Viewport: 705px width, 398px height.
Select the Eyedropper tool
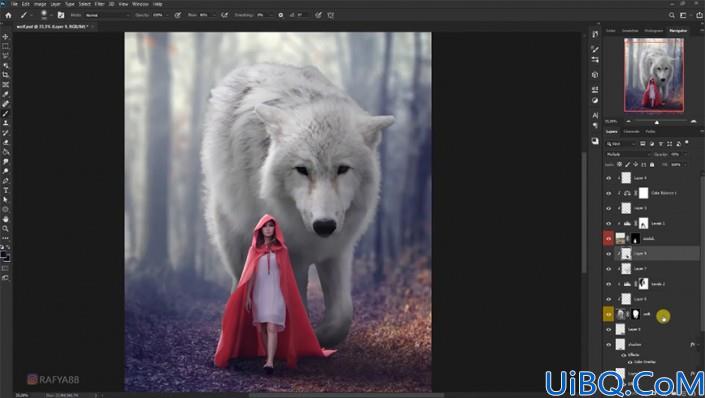tap(5, 94)
